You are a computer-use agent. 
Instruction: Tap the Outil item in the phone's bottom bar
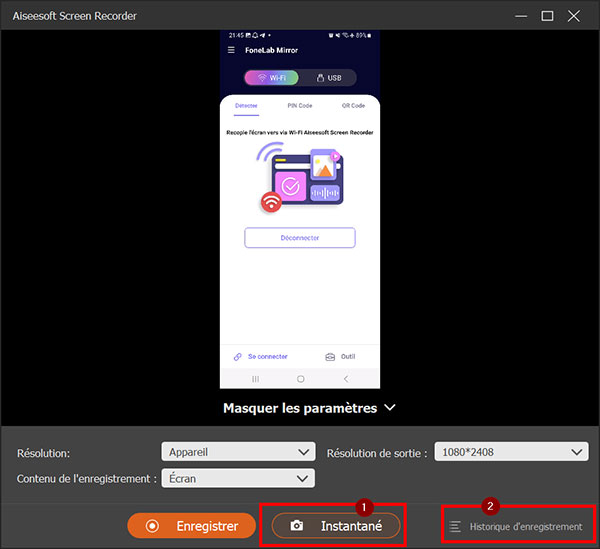(x=340, y=357)
